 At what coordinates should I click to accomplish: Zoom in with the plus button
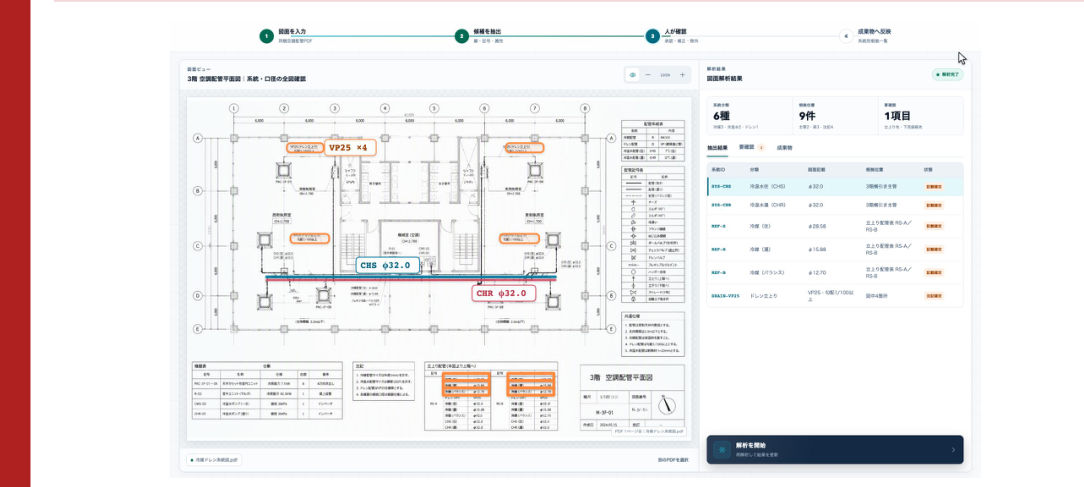pyautogui.click(x=682, y=75)
